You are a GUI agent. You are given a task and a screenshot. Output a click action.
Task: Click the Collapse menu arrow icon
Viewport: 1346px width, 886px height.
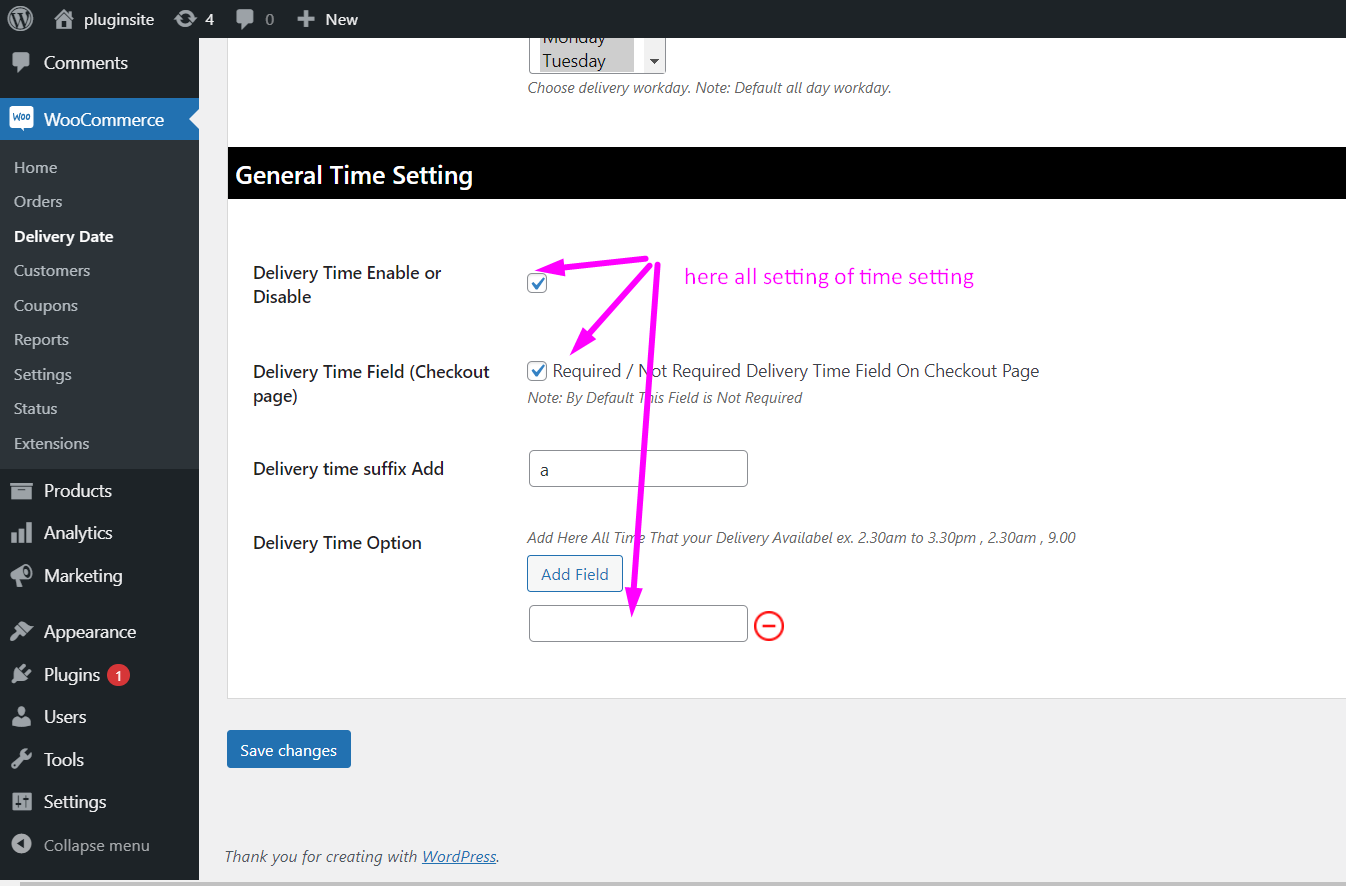pyautogui.click(x=21, y=845)
